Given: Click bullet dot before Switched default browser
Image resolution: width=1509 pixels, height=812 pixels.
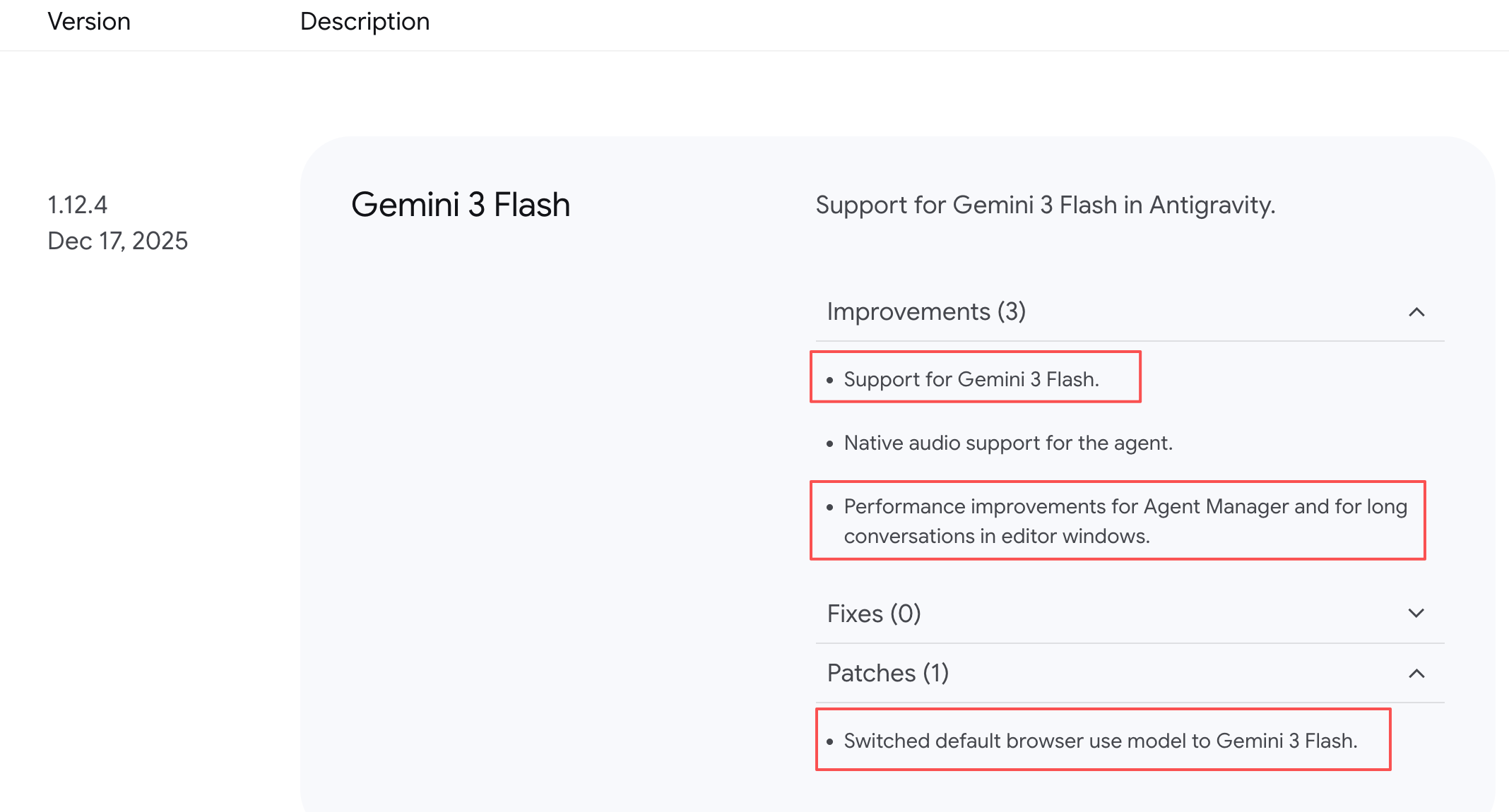Looking at the screenshot, I should 830,742.
